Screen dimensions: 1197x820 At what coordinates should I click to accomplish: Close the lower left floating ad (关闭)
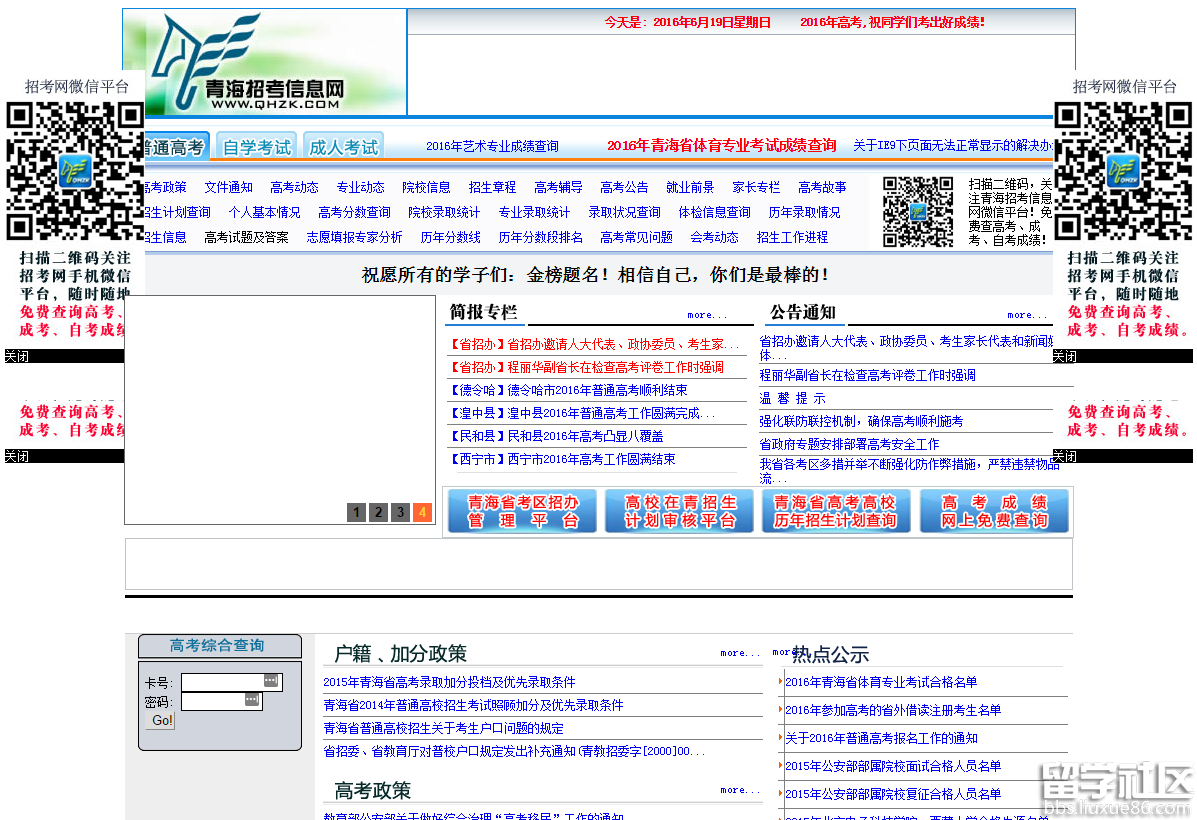[17, 457]
